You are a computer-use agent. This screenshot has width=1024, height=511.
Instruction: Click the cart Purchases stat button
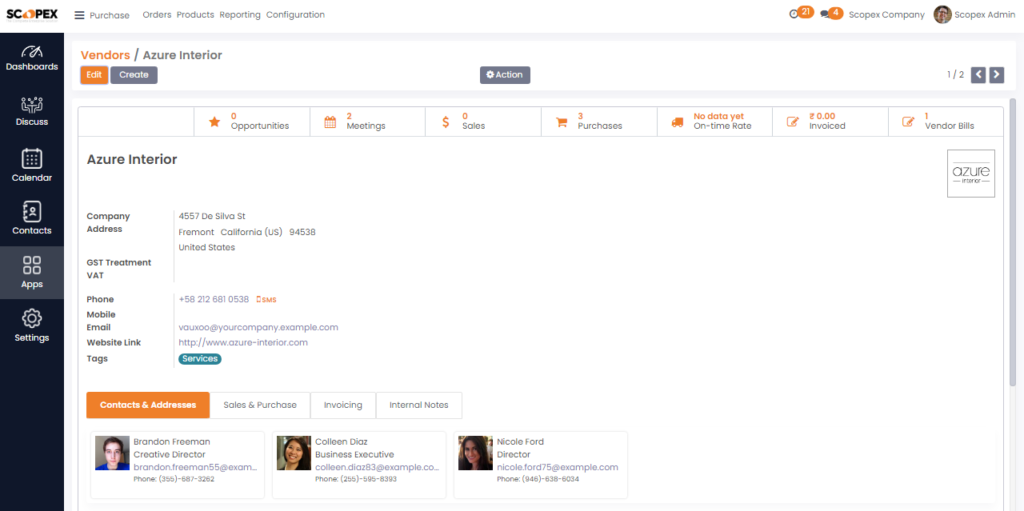click(599, 122)
